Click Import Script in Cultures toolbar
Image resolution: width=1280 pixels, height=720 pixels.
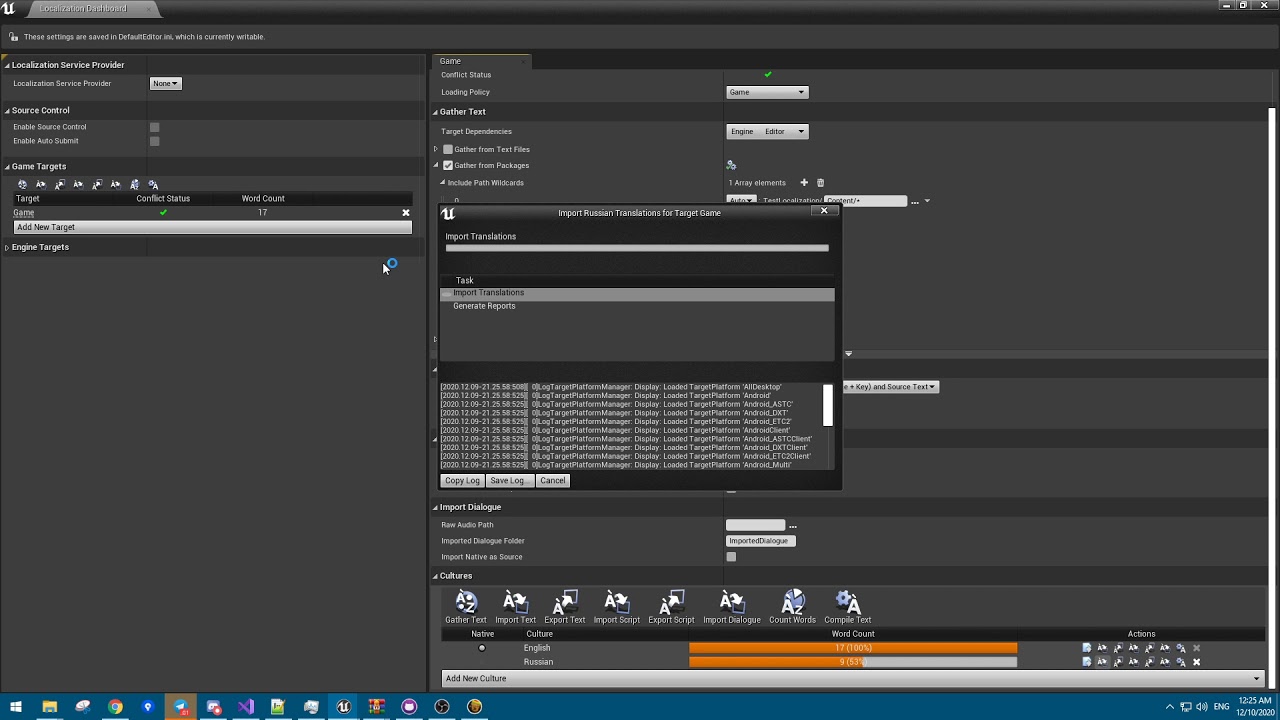(x=616, y=607)
